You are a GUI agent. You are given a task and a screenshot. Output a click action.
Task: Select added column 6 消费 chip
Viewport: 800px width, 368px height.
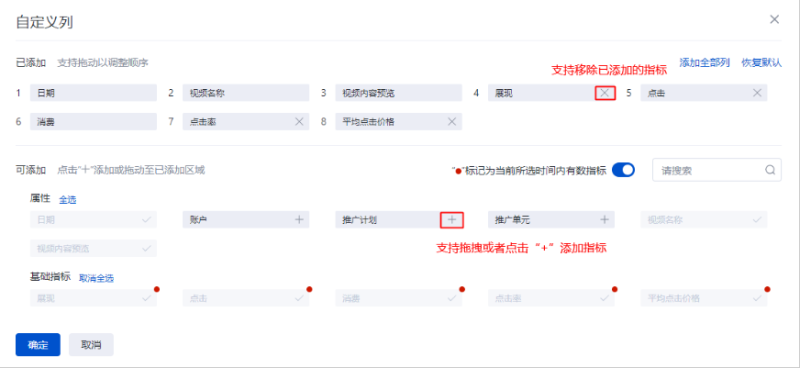click(x=93, y=121)
